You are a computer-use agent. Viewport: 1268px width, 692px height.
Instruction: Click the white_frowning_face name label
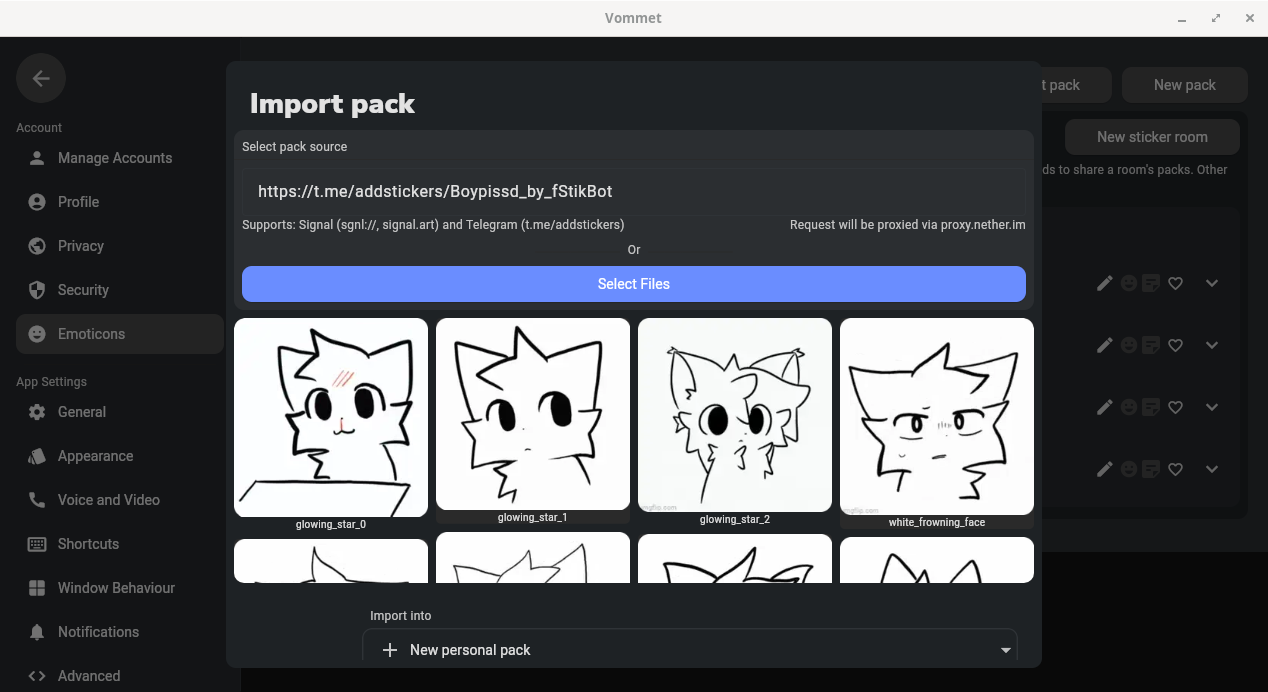pyautogui.click(x=937, y=522)
